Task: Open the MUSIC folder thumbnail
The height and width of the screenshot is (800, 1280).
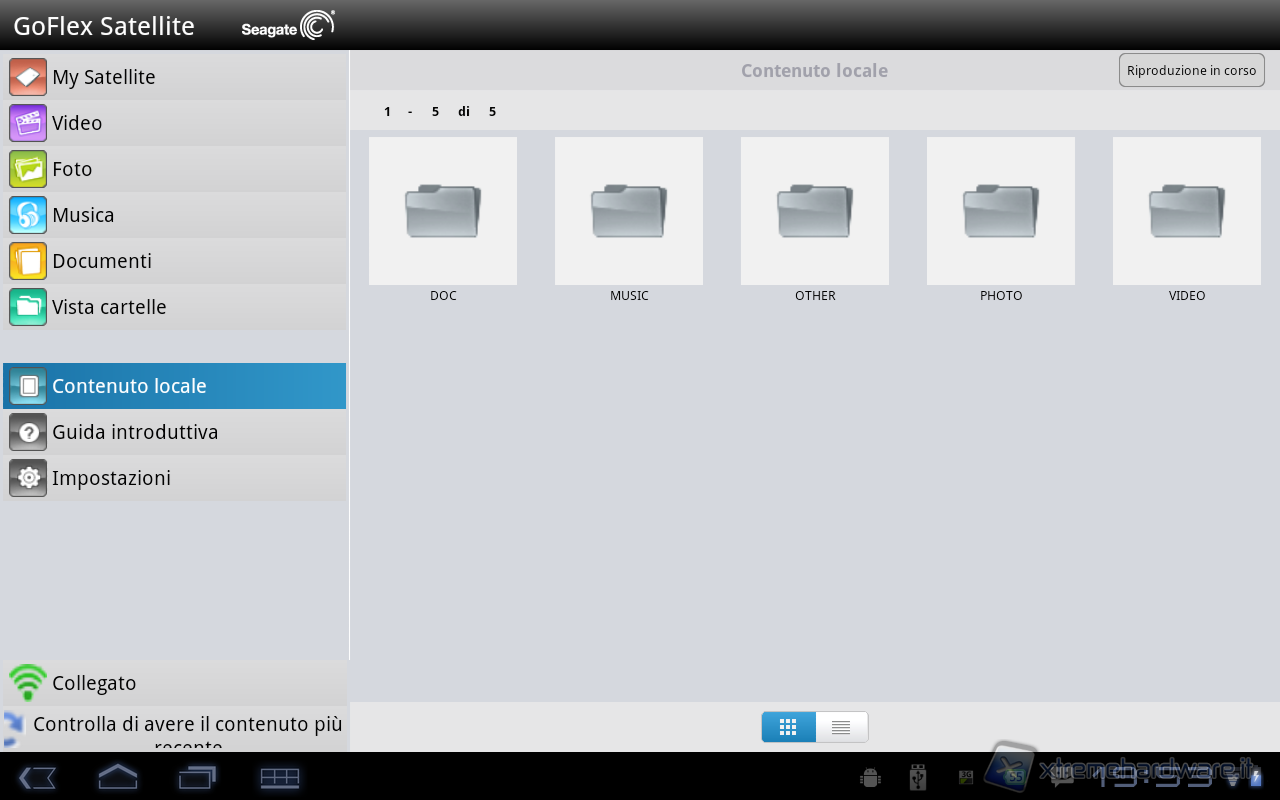Action: click(629, 211)
